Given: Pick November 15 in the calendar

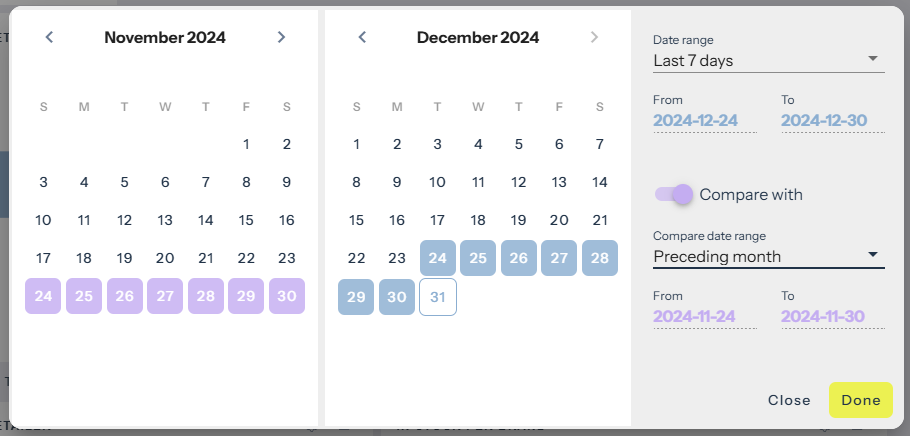Looking at the screenshot, I should click(x=246, y=220).
